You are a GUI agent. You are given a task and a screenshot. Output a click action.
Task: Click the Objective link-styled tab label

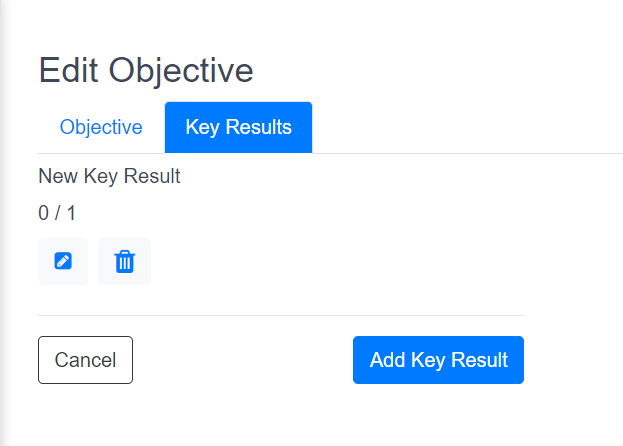(101, 127)
